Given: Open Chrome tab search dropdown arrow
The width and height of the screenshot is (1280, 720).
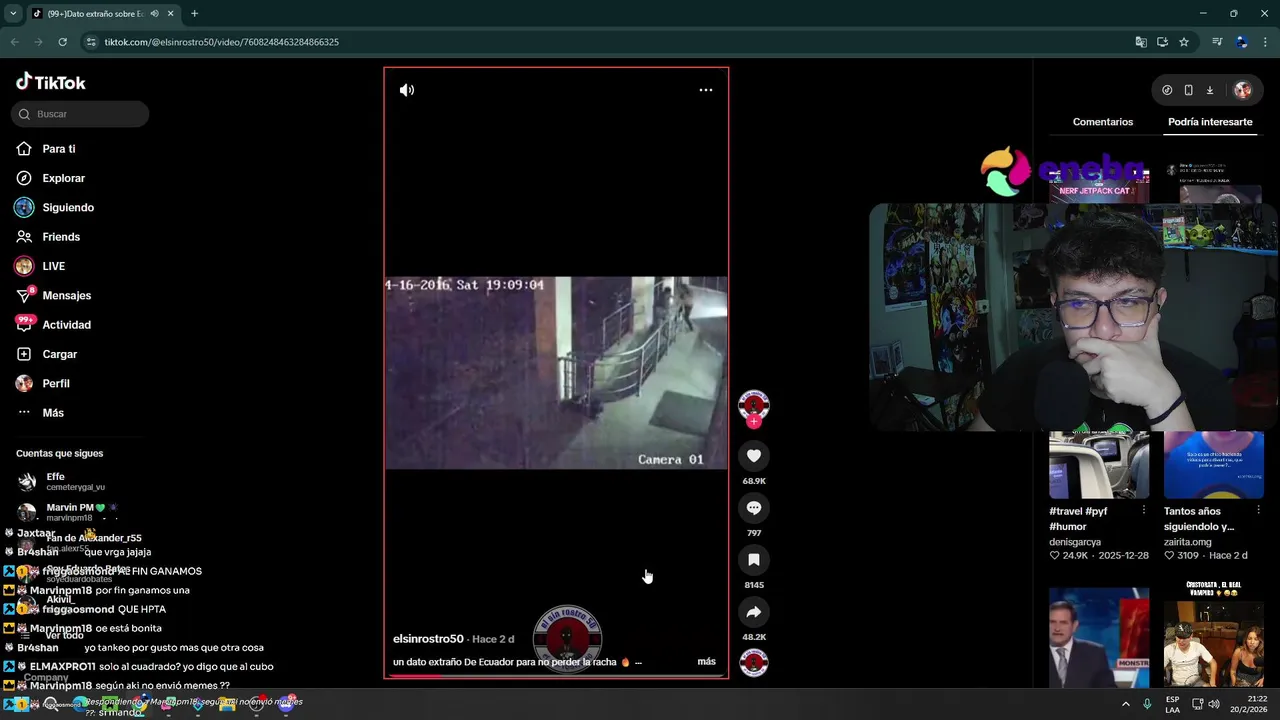Looking at the screenshot, I should (x=13, y=14).
